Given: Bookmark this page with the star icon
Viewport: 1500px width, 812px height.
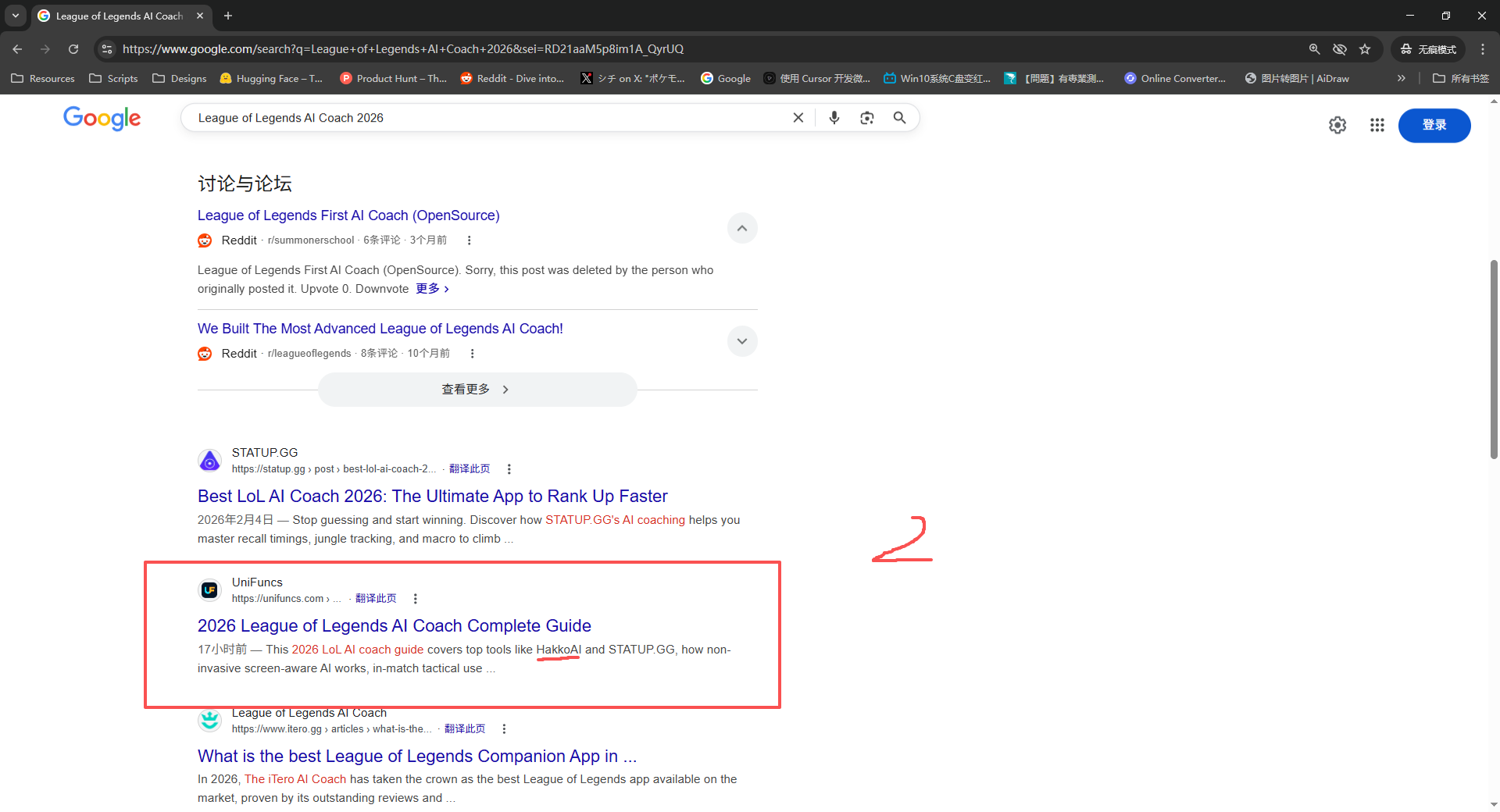Looking at the screenshot, I should point(1365,49).
